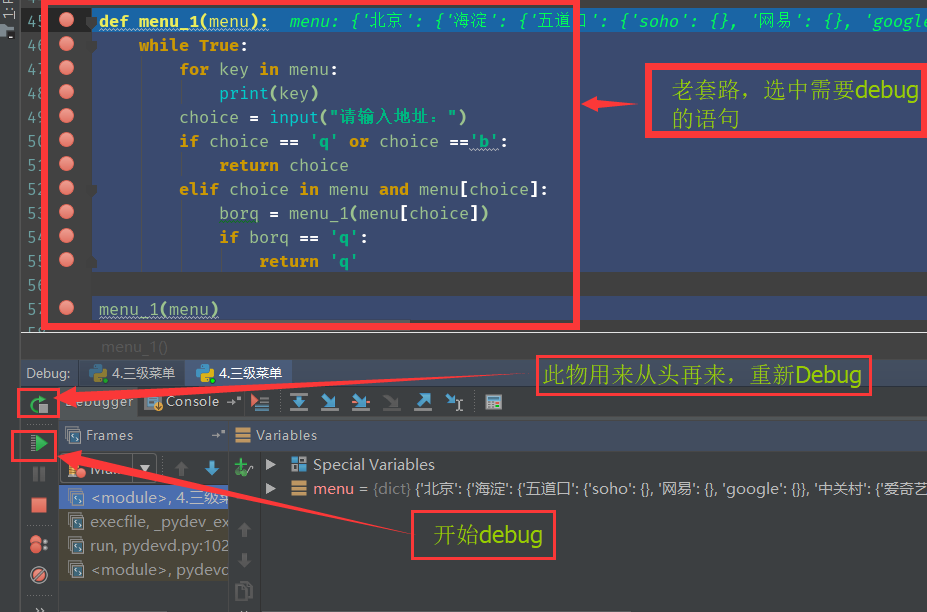
Task: Click the Step Over icon
Action: 299,402
